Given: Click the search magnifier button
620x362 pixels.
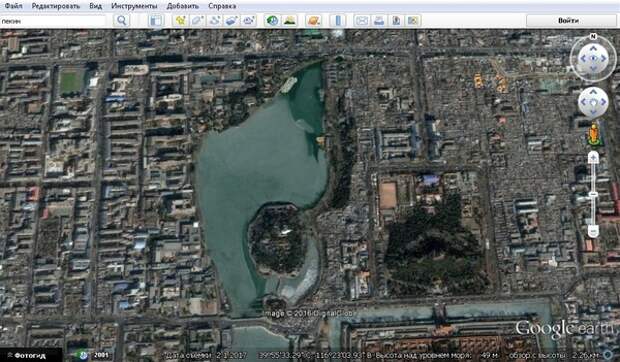Looking at the screenshot, I should (121, 21).
